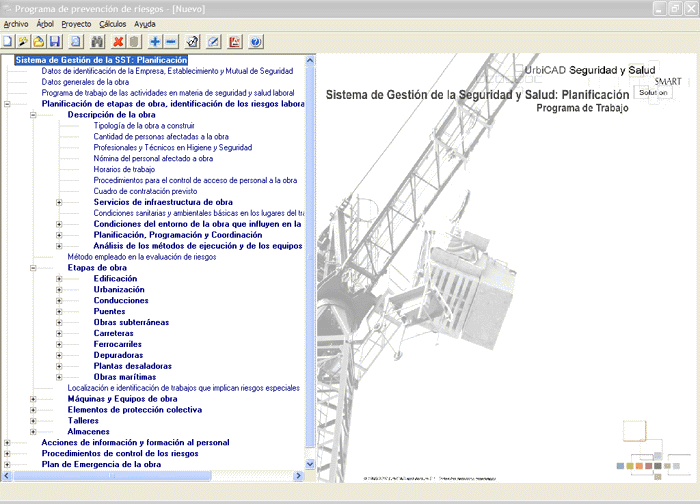The height and width of the screenshot is (504, 700).
Task: Expand Análisis de los métodos de ejecución
Action: coord(59,246)
